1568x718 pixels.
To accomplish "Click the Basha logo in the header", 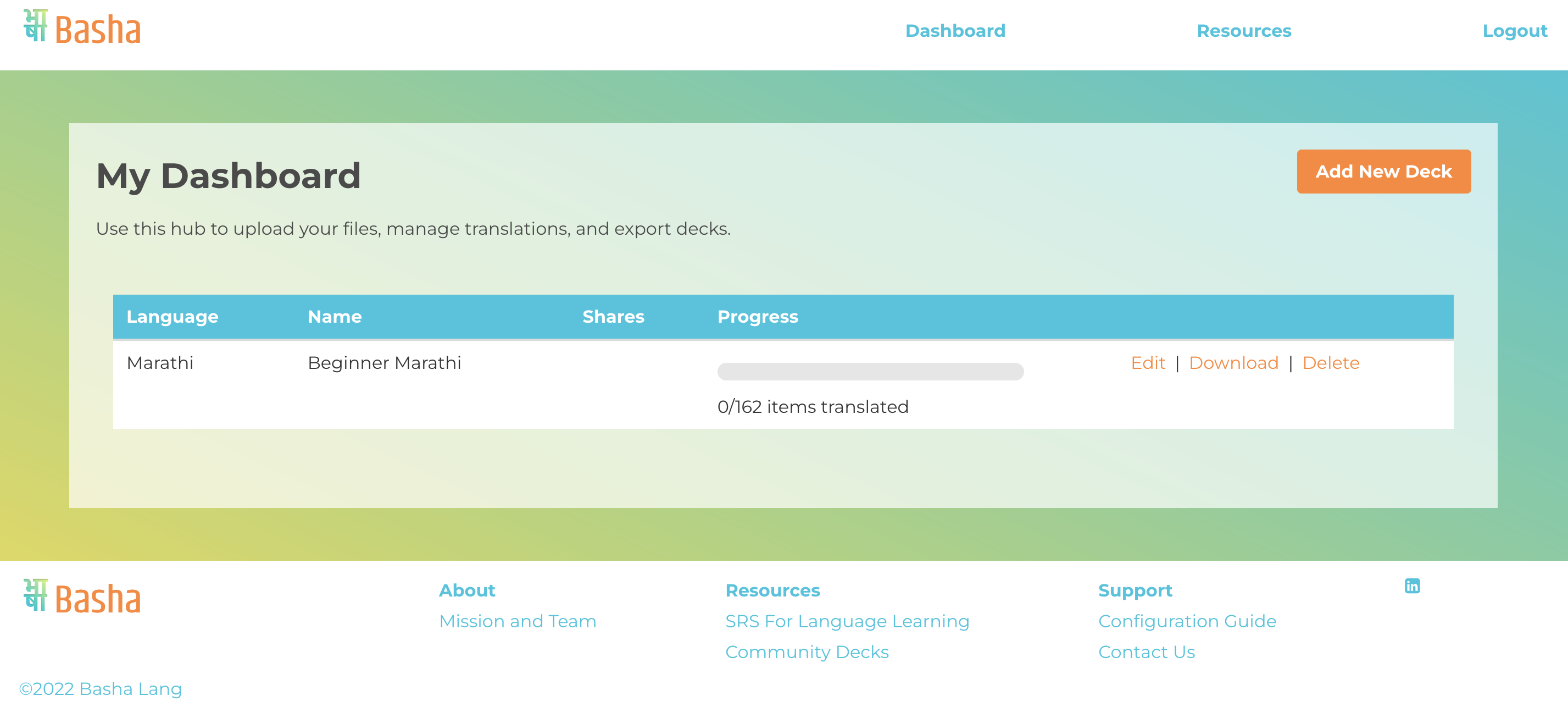I will click(x=82, y=27).
